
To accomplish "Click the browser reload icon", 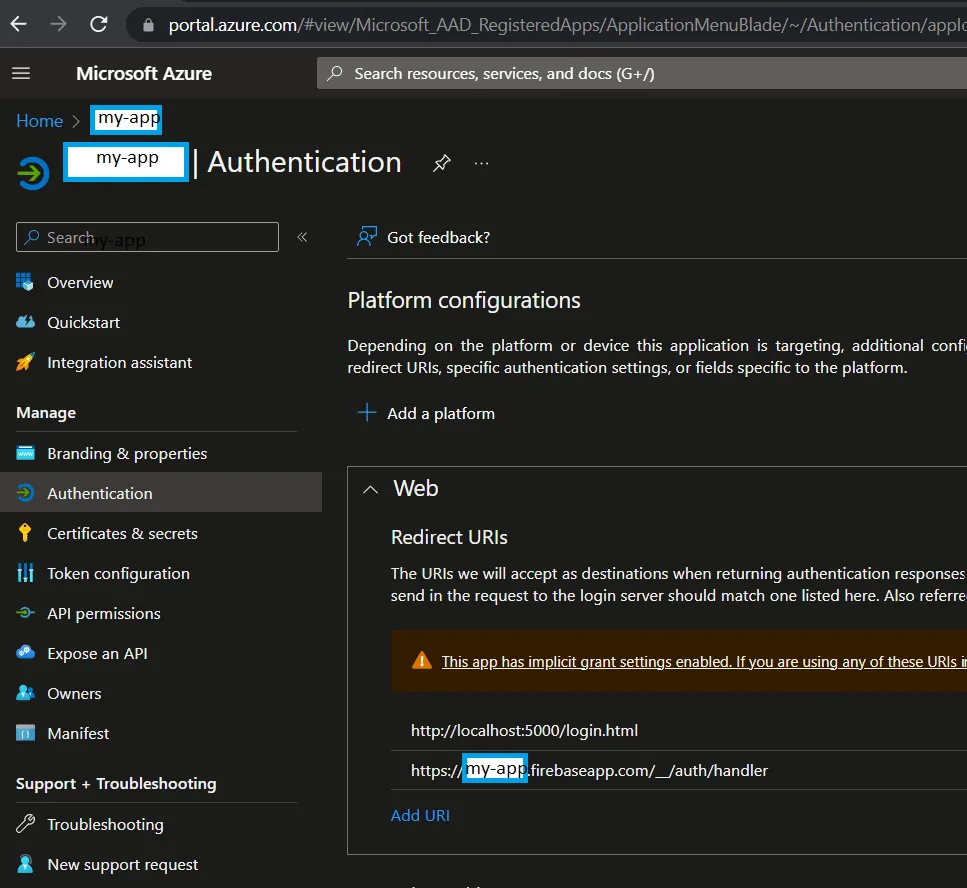I will 98,24.
